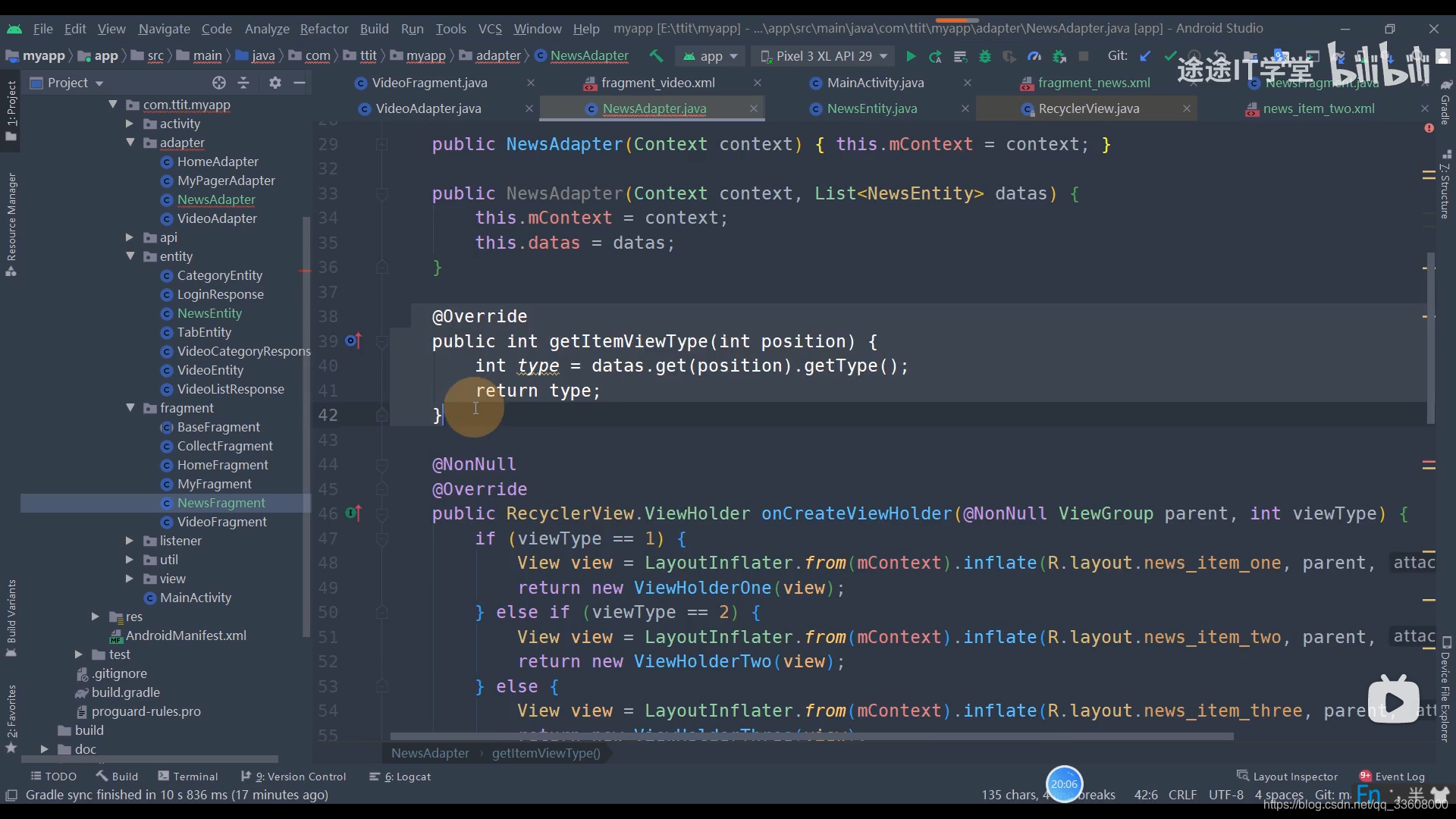Click implement gutter icon on line 46
1456x819 pixels.
(x=353, y=513)
